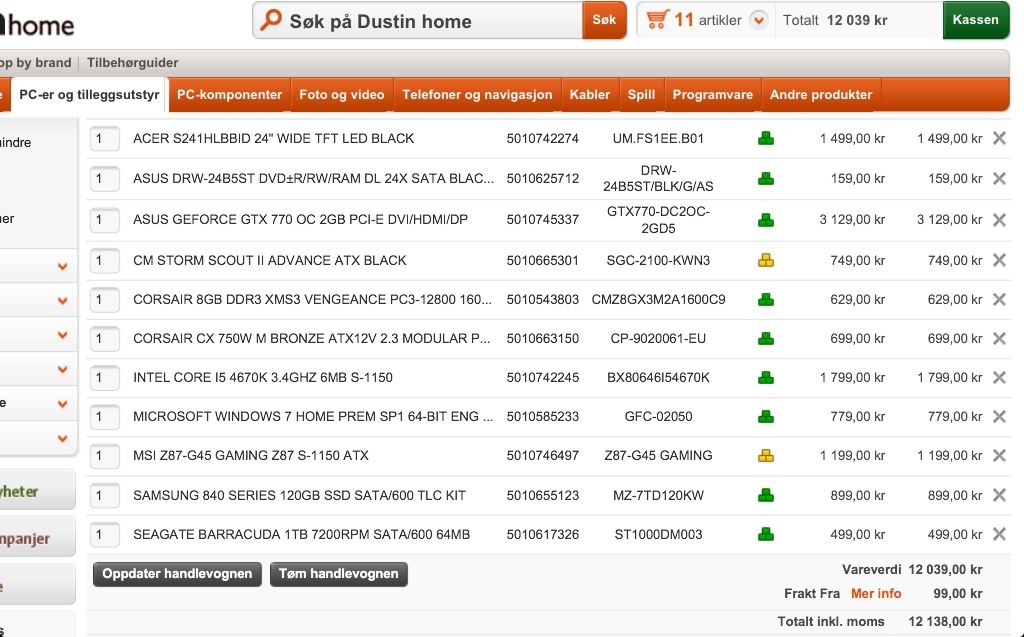The image size is (1024, 637).
Task: Click part number ST1000DM003
Action: (x=658, y=534)
